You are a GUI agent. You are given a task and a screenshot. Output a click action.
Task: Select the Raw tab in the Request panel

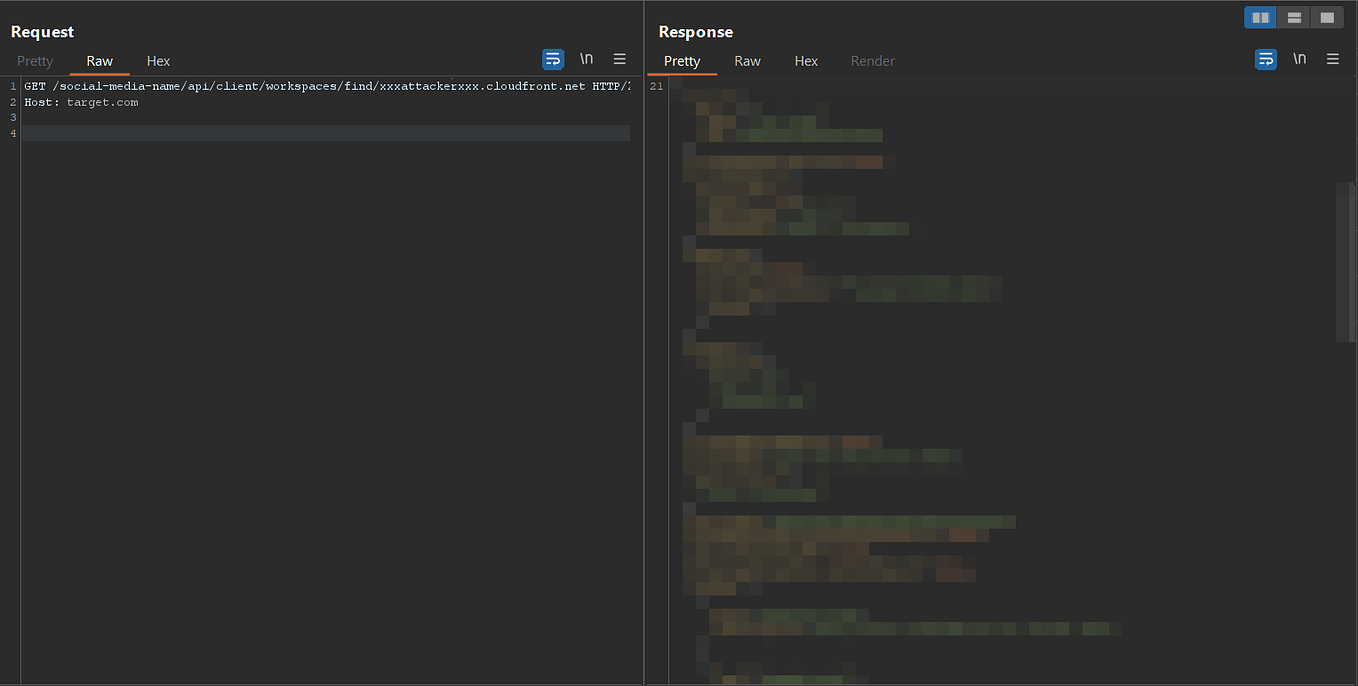pyautogui.click(x=99, y=61)
